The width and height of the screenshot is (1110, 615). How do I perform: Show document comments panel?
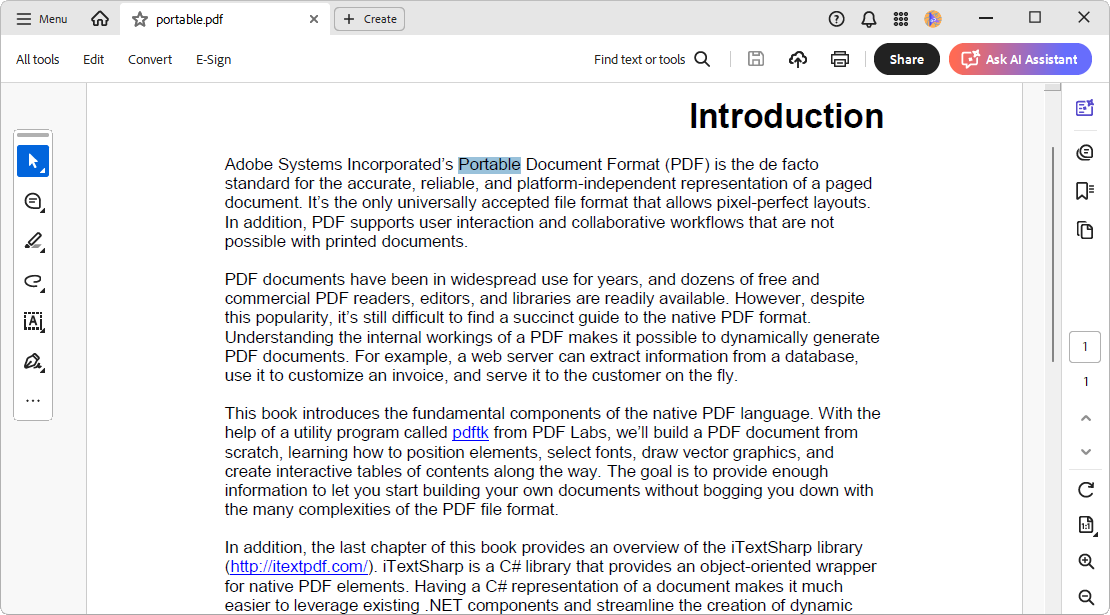(1085, 151)
